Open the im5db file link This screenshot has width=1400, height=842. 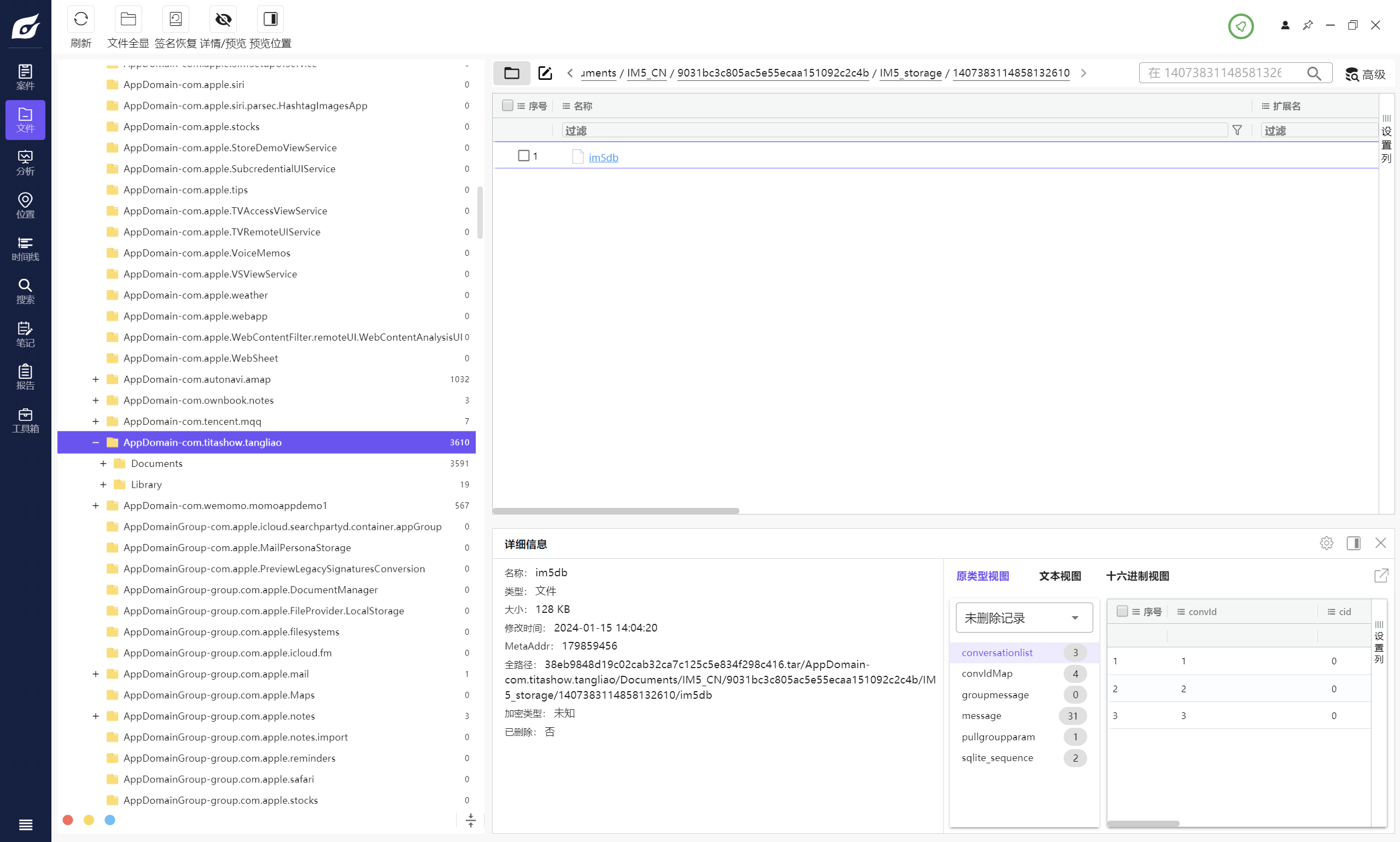[x=603, y=157]
